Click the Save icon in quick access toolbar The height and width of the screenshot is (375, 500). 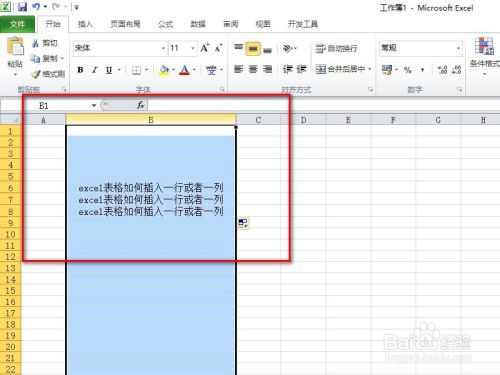[x=22, y=7]
